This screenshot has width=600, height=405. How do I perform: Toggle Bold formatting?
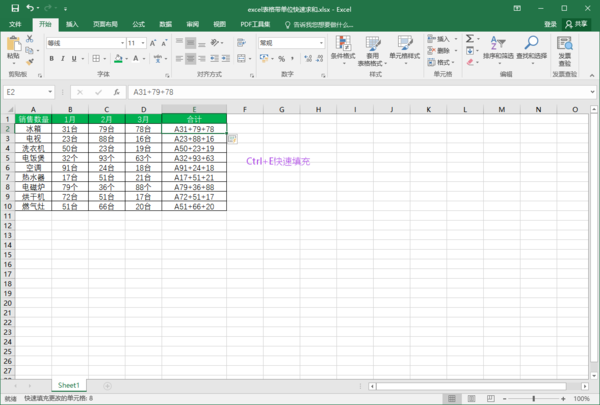coord(51,59)
